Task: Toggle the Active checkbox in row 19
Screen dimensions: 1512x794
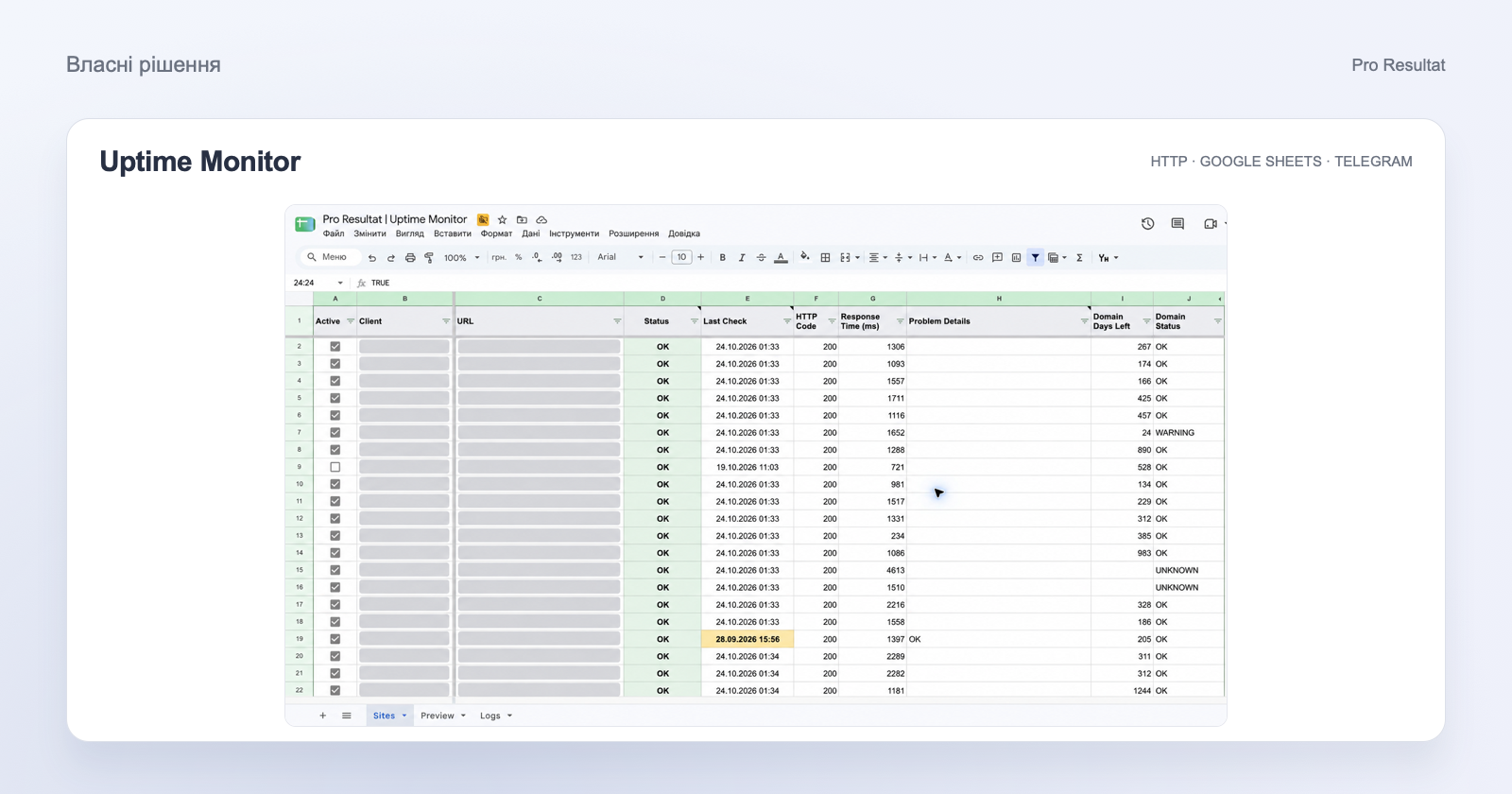Action: coord(335,639)
